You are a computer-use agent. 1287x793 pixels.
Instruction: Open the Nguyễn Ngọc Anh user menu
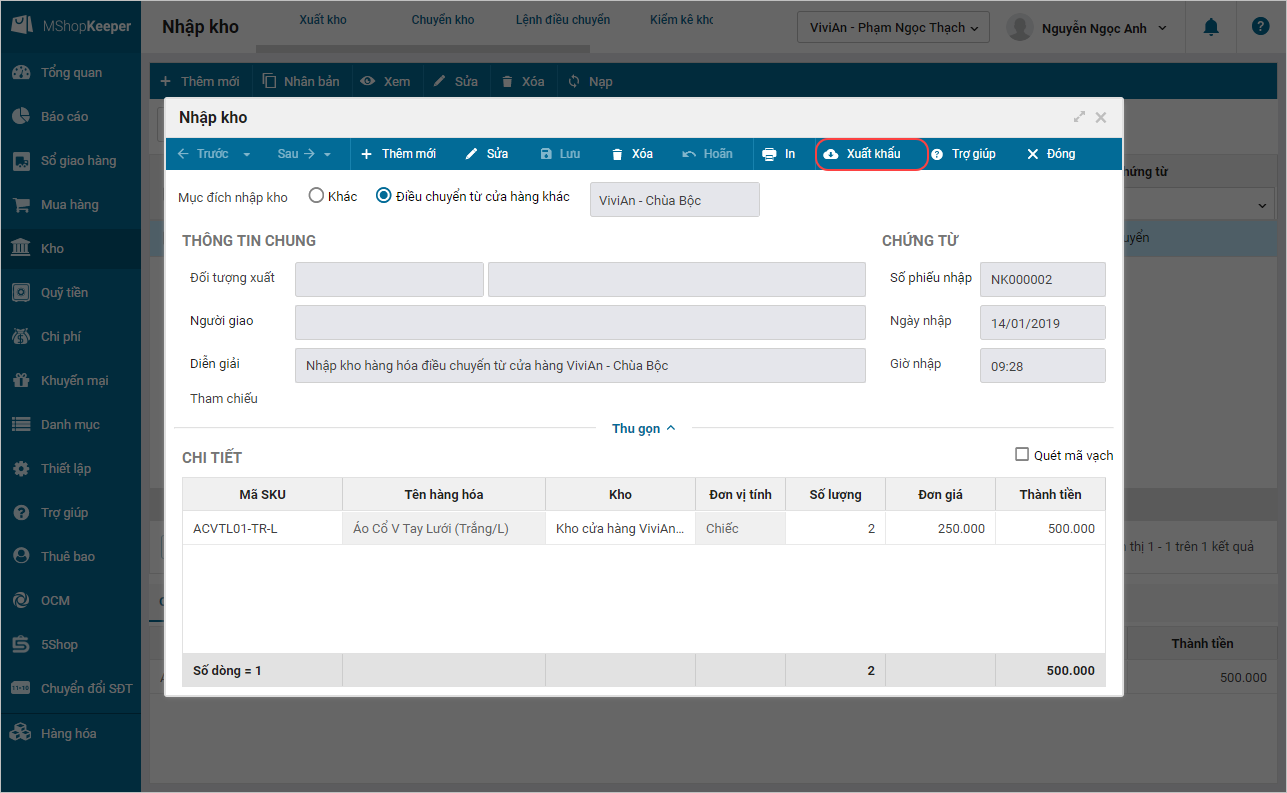coord(1087,28)
